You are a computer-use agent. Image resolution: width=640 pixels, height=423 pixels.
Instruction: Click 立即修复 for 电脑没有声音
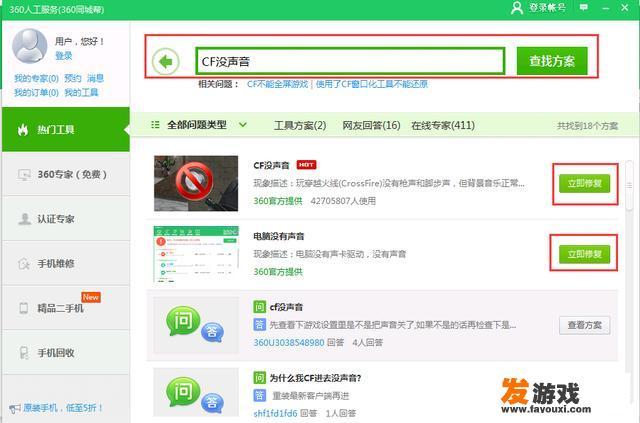click(x=584, y=254)
